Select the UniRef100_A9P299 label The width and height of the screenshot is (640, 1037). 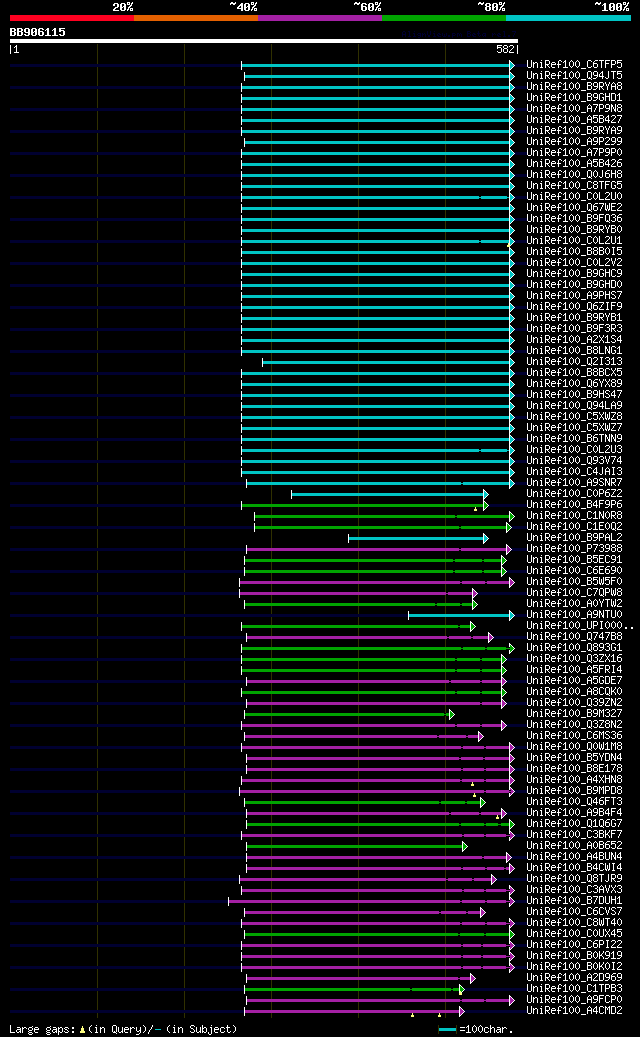(574, 142)
